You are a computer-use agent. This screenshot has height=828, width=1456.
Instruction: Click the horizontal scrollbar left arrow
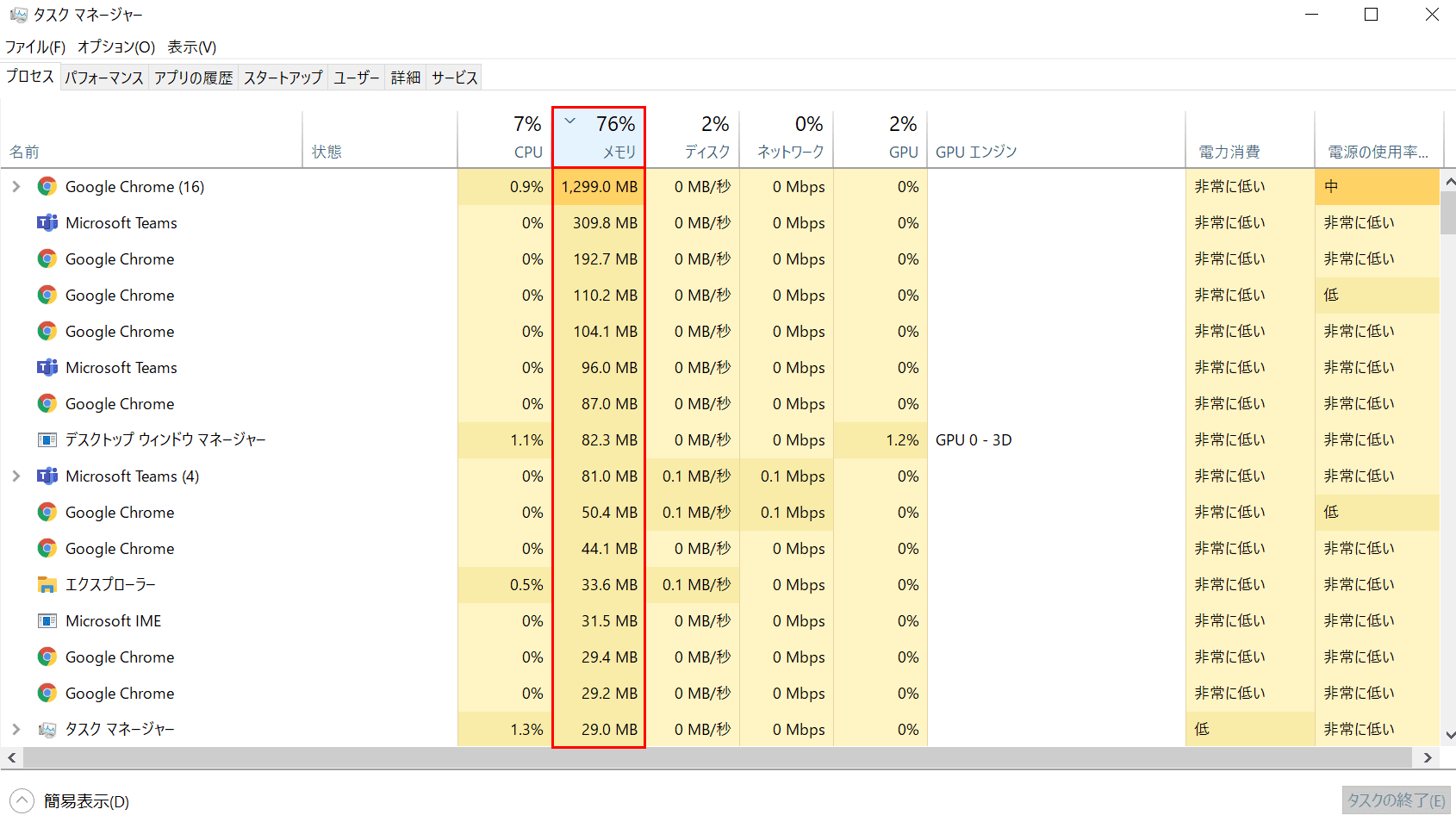pos(11,757)
